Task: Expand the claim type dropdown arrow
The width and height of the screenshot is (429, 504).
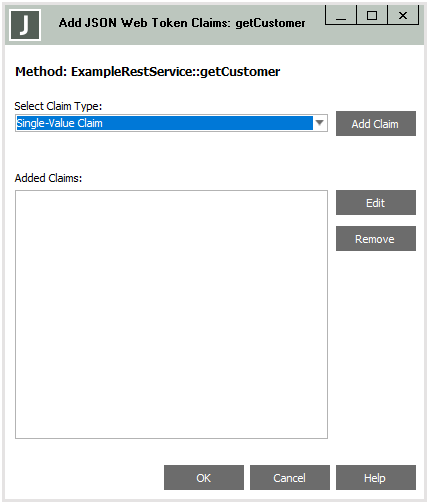Action: click(320, 123)
